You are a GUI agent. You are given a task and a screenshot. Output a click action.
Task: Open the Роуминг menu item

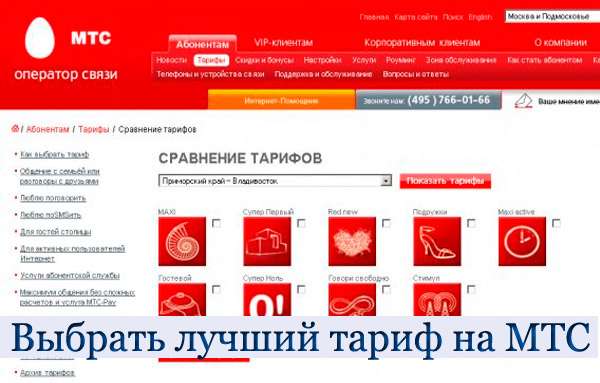(401, 60)
